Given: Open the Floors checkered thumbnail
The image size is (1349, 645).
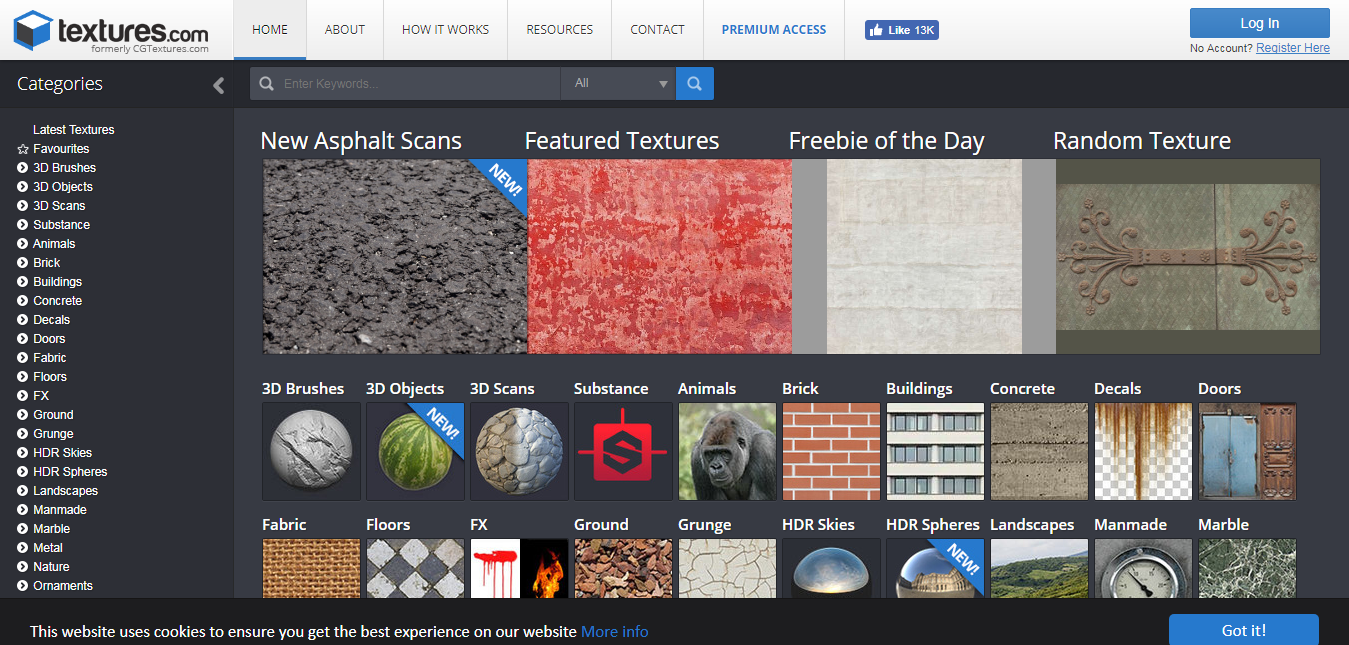Looking at the screenshot, I should (415, 568).
